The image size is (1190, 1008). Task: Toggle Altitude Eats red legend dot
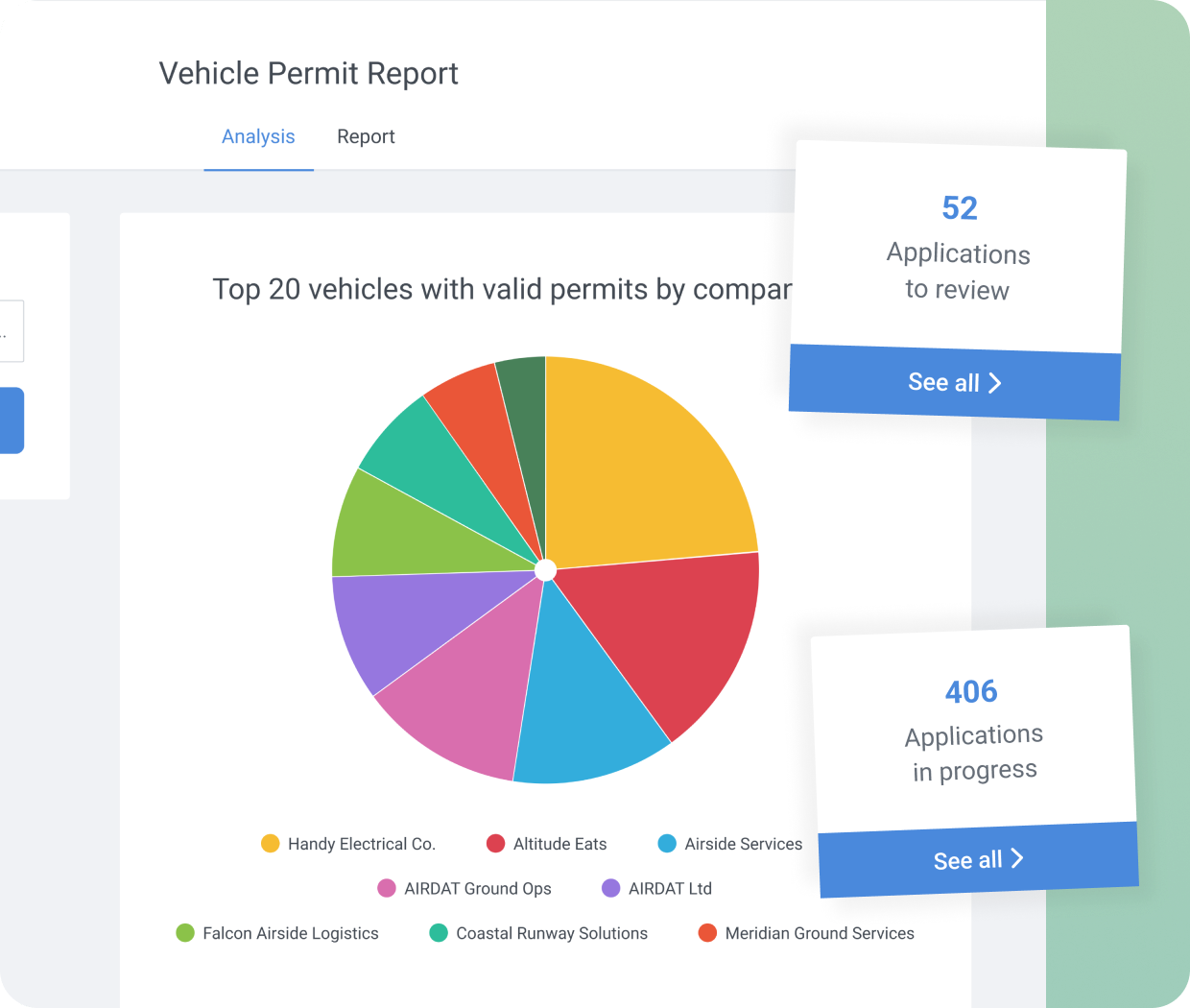tap(496, 844)
